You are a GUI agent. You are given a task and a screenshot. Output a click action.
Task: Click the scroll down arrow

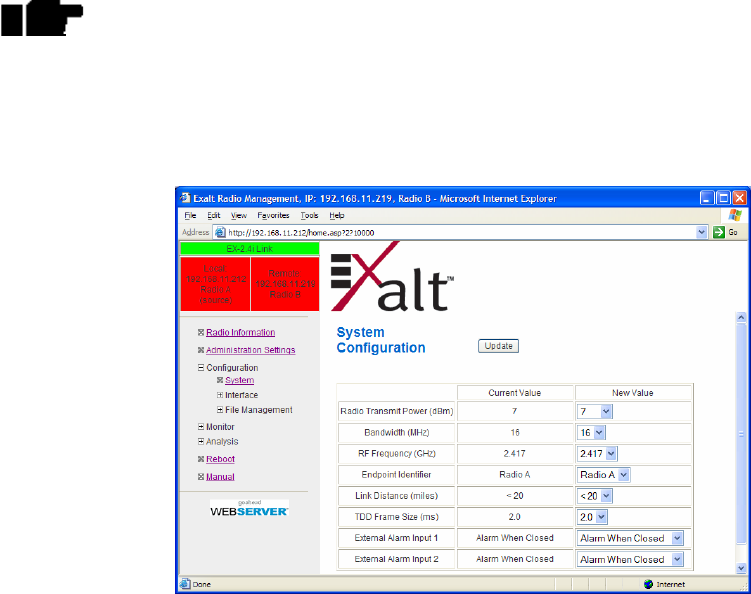click(x=741, y=568)
